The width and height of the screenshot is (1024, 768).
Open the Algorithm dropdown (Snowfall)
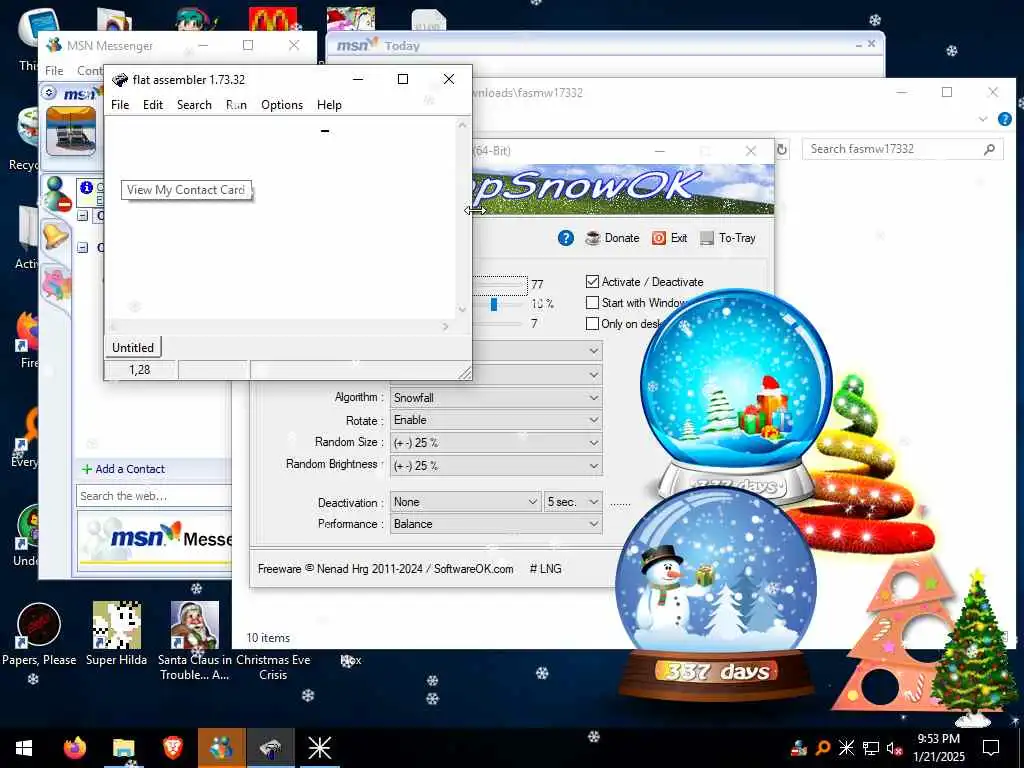496,397
